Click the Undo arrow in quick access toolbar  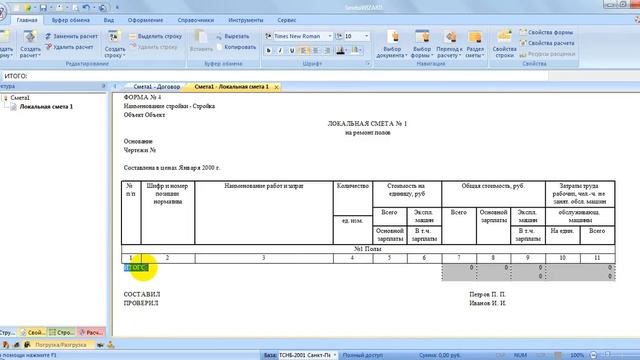87,7
